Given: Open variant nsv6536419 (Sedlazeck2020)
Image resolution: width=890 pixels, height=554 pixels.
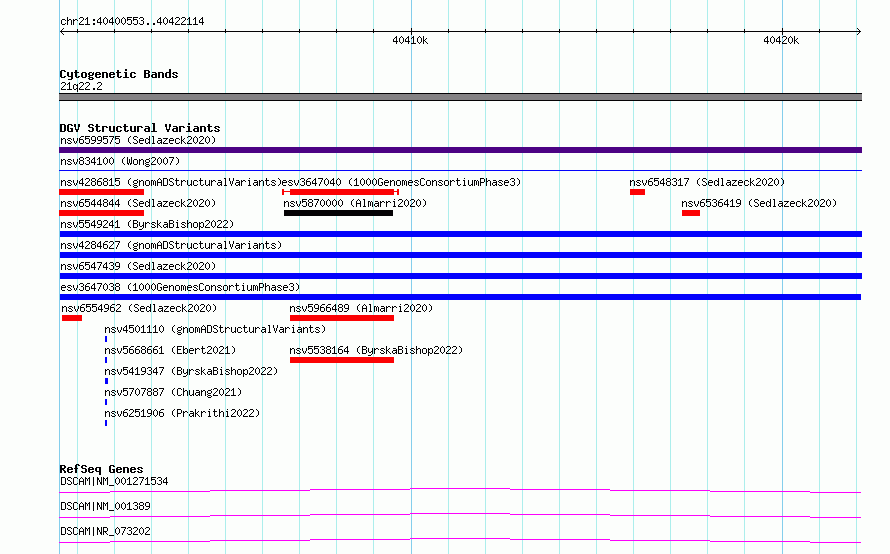Looking at the screenshot, I should [759, 203].
